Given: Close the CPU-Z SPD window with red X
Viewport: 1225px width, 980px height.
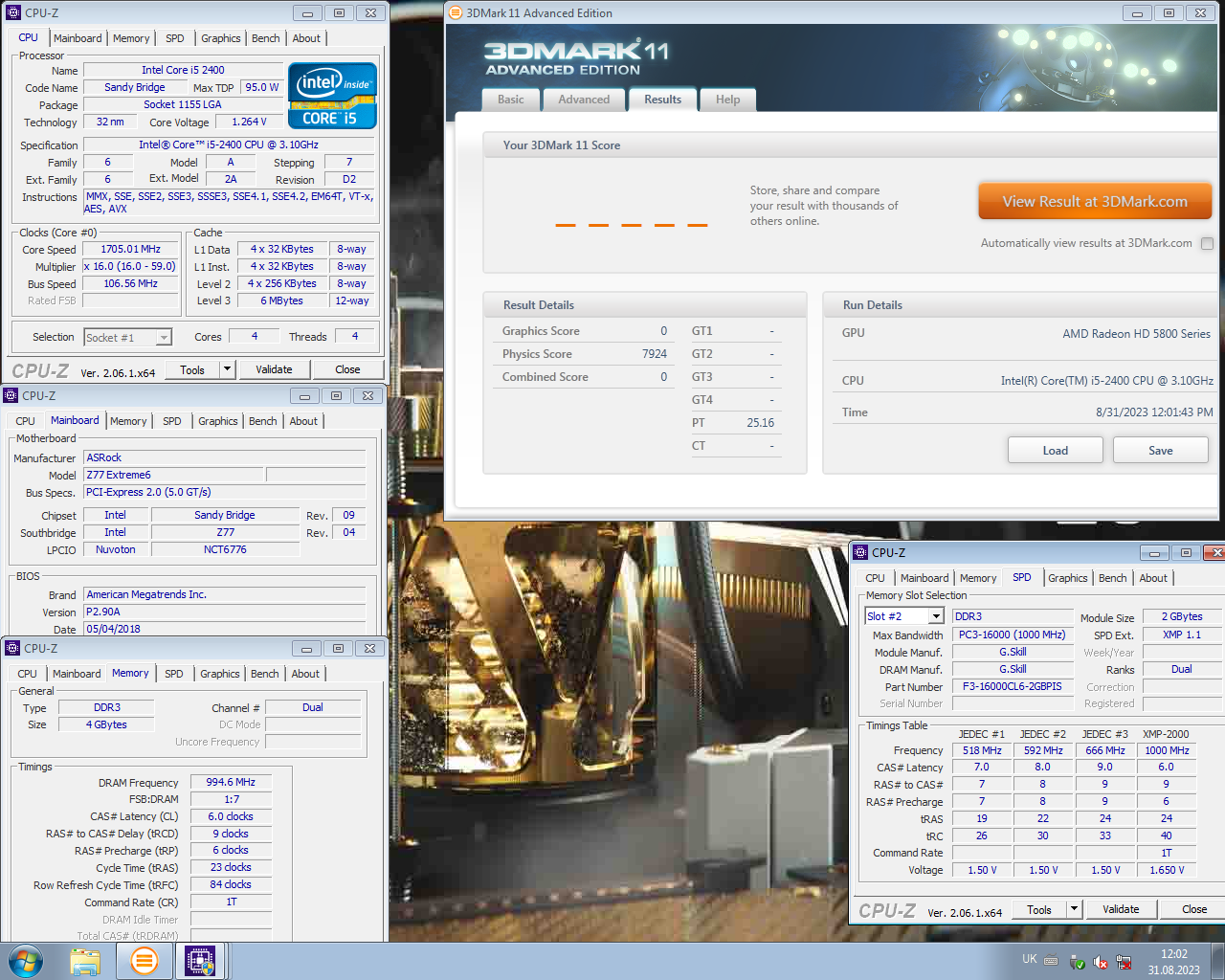Looking at the screenshot, I should point(1214,552).
